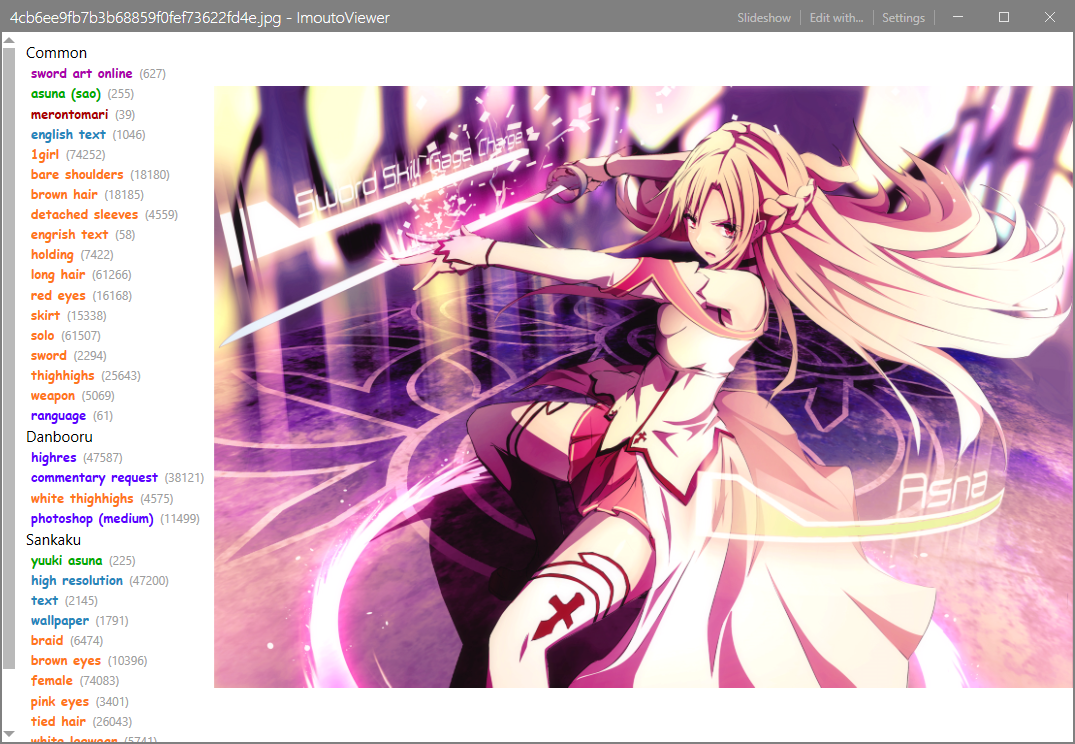1075x744 pixels.
Task: Select the 'highres' Danbooru tag
Action: (x=53, y=457)
